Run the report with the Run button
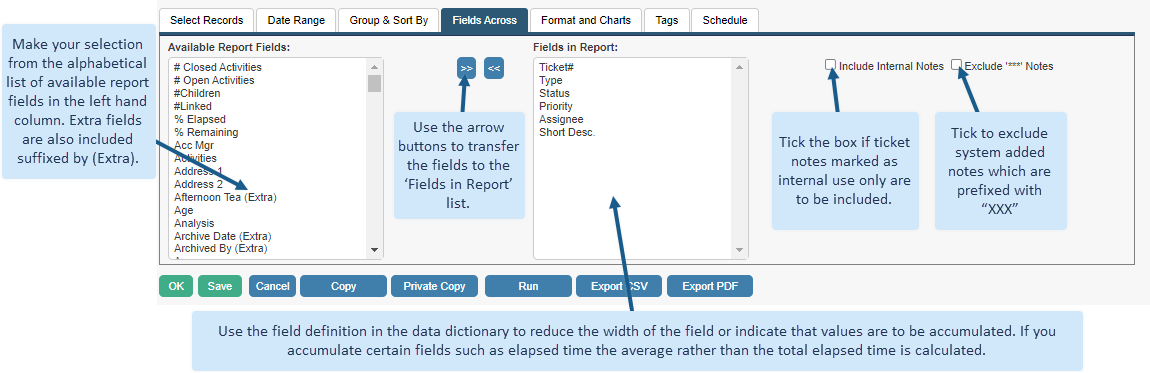Viewport: 1150px width, 373px height. [x=528, y=287]
